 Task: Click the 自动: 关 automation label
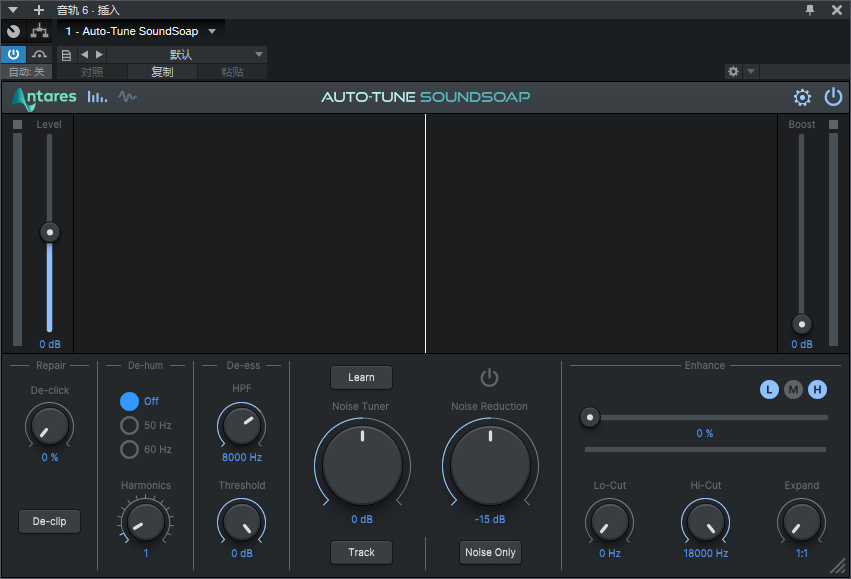click(27, 72)
